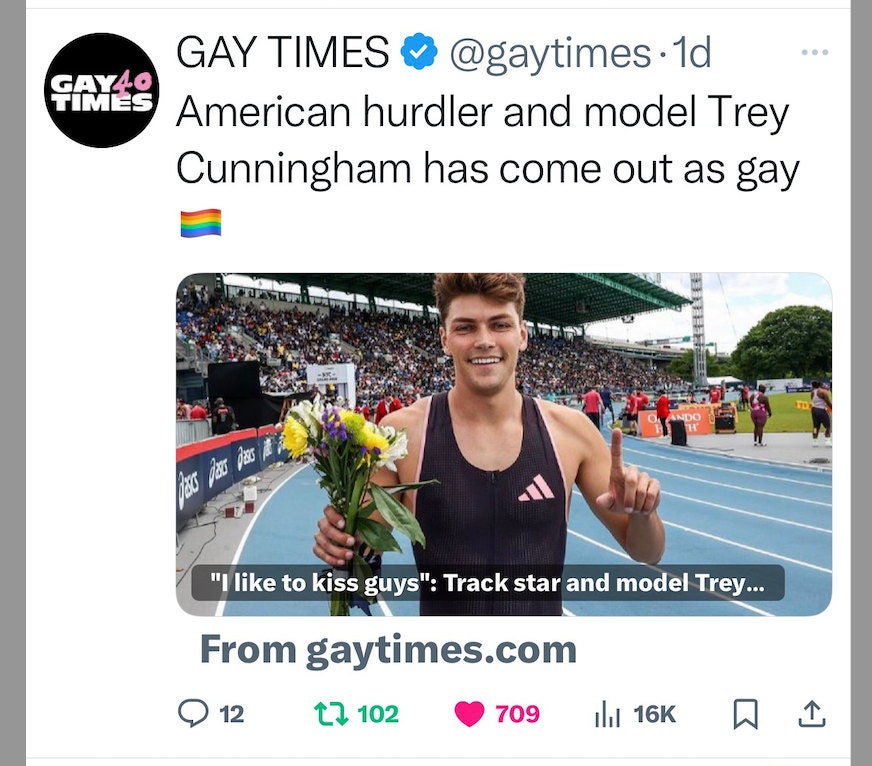Bookmark this tweet
This screenshot has height=766, width=872.
(745, 714)
